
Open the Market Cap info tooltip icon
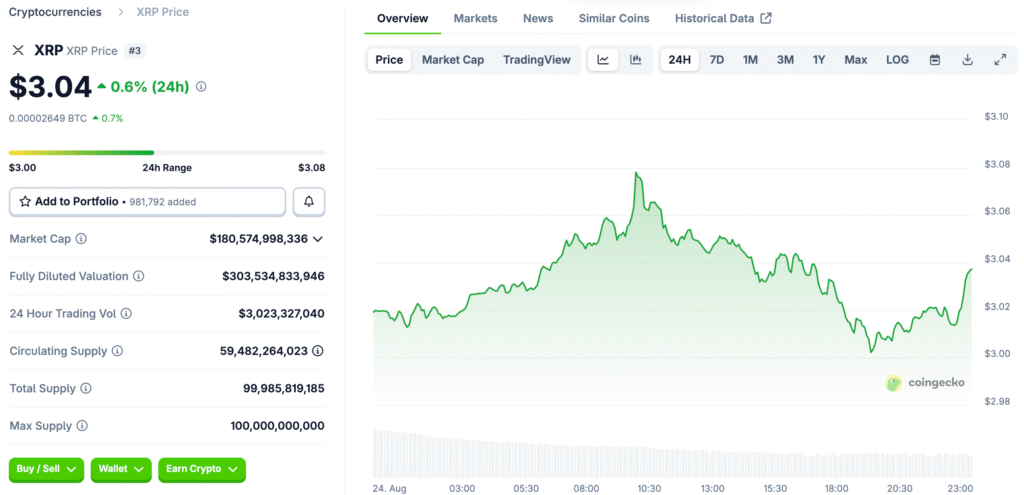click(x=81, y=239)
